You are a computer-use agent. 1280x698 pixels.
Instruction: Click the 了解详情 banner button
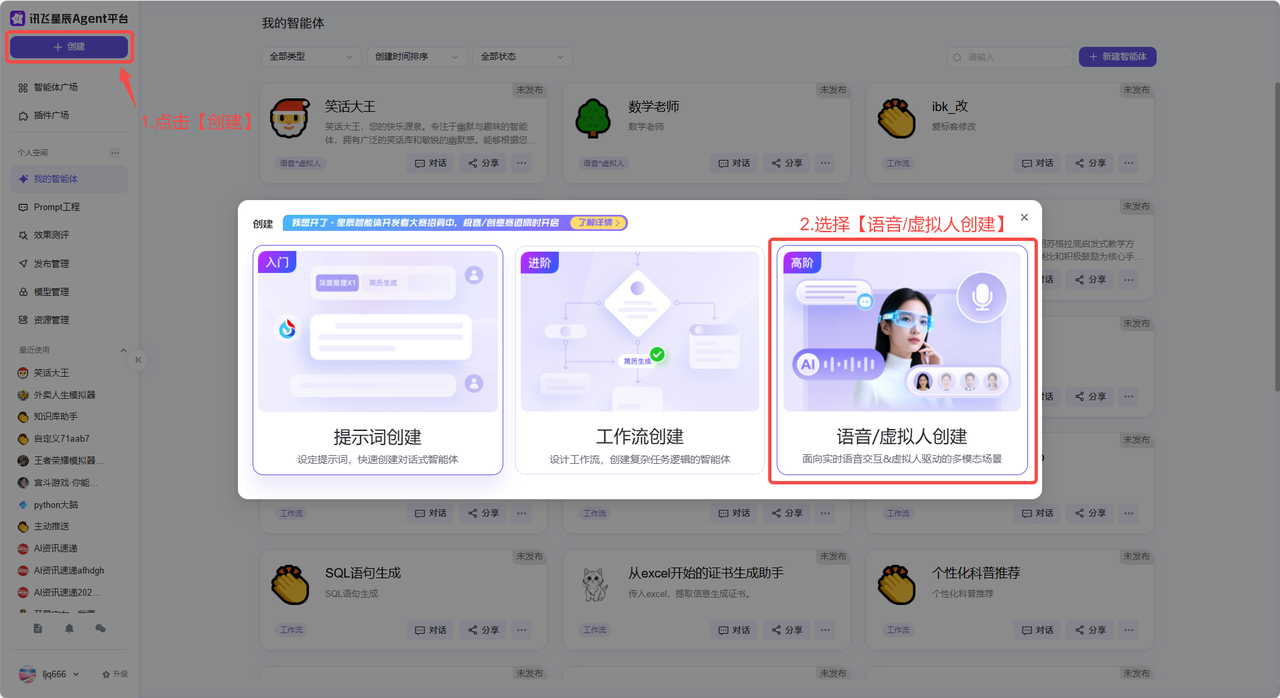pyautogui.click(x=598, y=223)
